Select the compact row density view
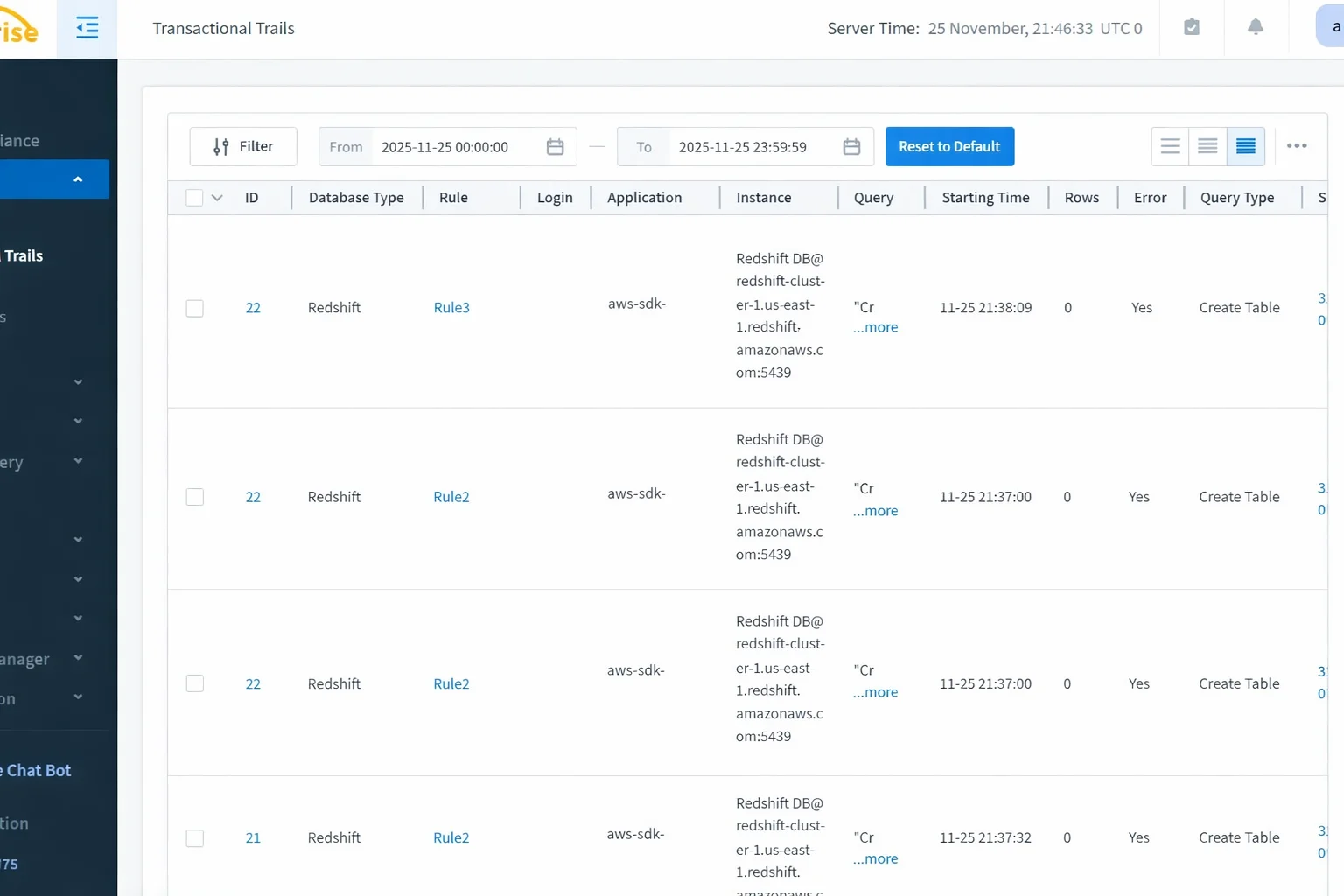1344x896 pixels. pyautogui.click(x=1245, y=146)
